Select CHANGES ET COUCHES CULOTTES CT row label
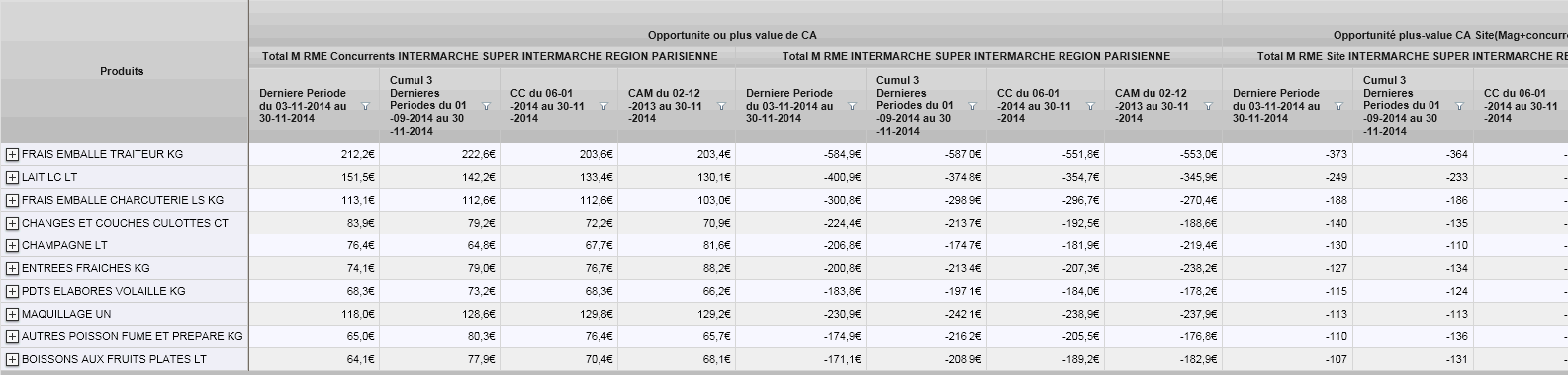The height and width of the screenshot is (375, 1568). click(x=125, y=224)
